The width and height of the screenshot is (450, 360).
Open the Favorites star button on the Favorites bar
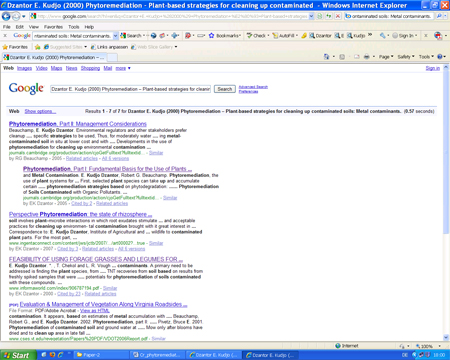[15, 47]
